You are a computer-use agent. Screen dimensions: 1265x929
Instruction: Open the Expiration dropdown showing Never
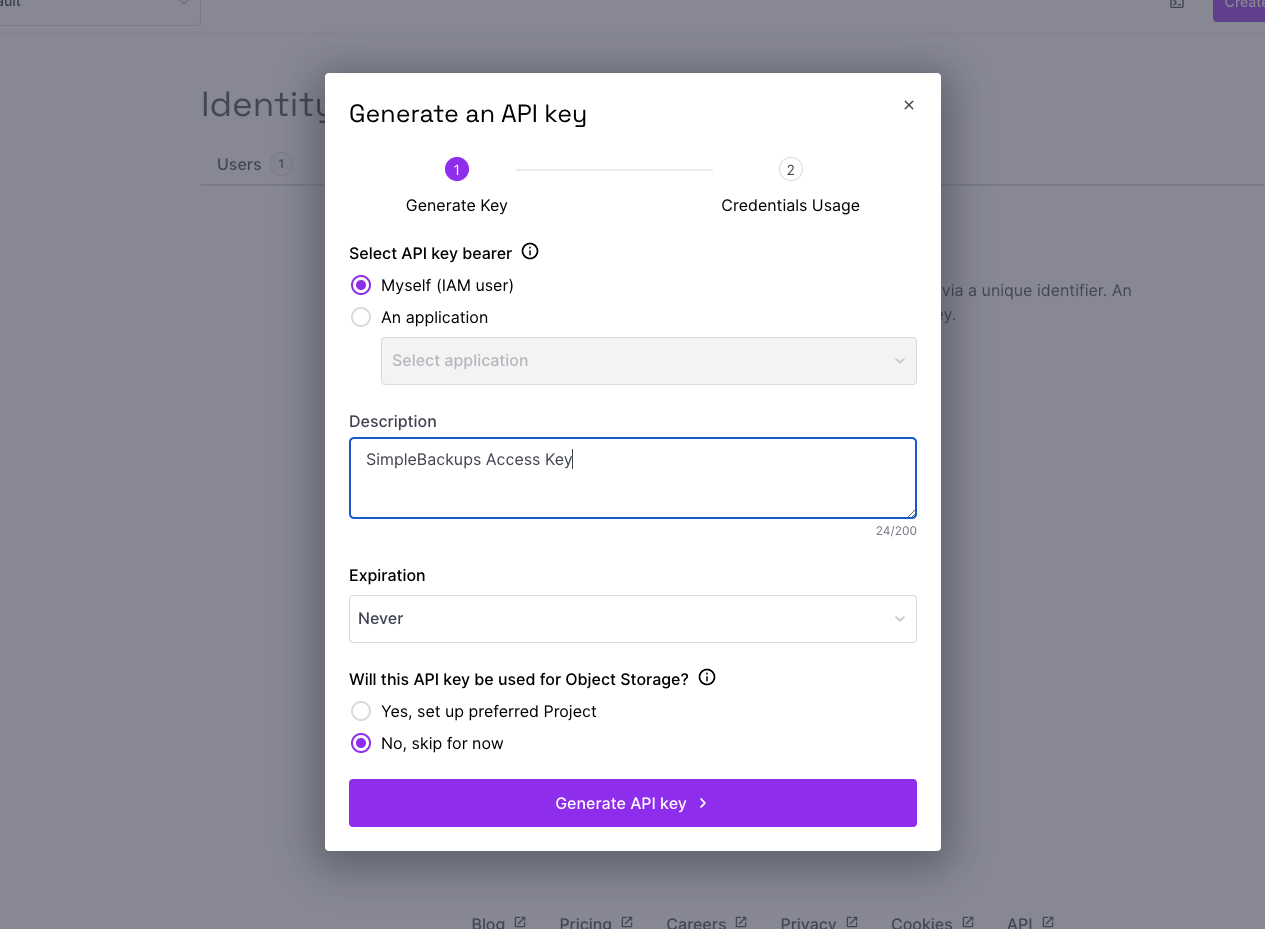[x=632, y=619]
